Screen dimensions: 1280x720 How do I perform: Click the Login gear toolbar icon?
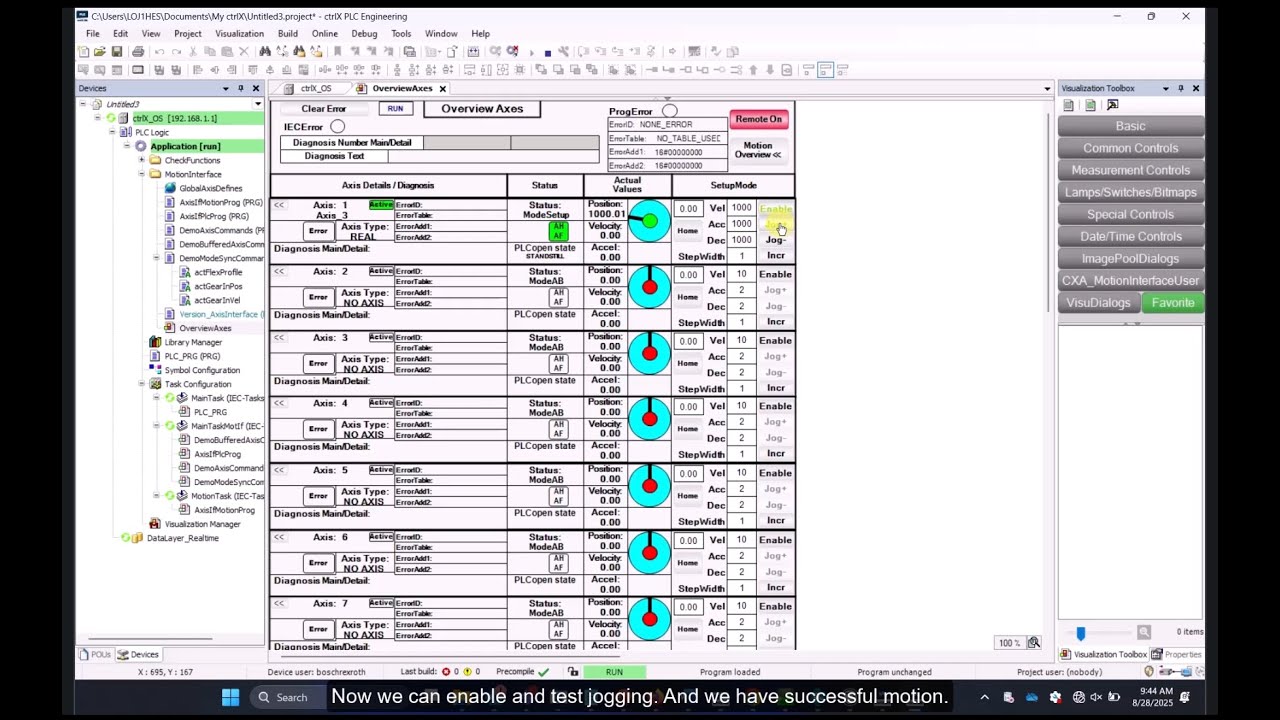tap(495, 52)
